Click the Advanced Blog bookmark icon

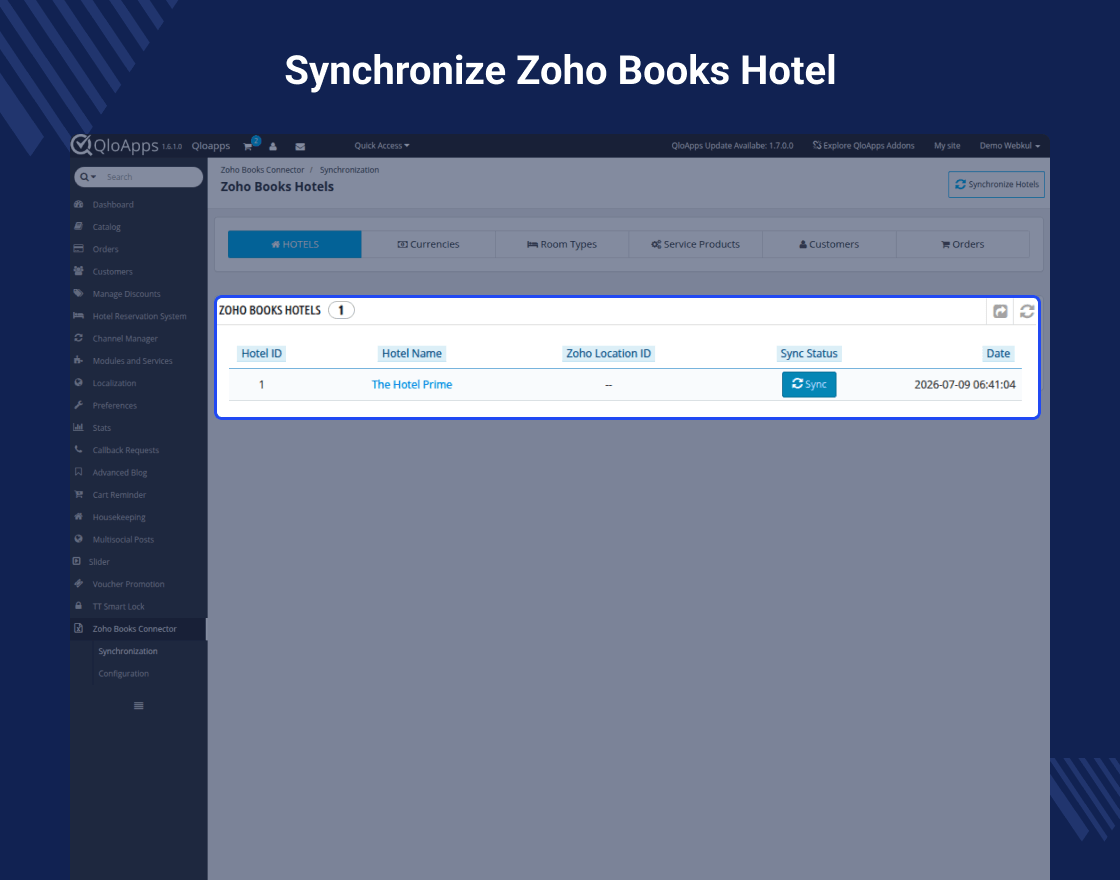pyautogui.click(x=79, y=472)
